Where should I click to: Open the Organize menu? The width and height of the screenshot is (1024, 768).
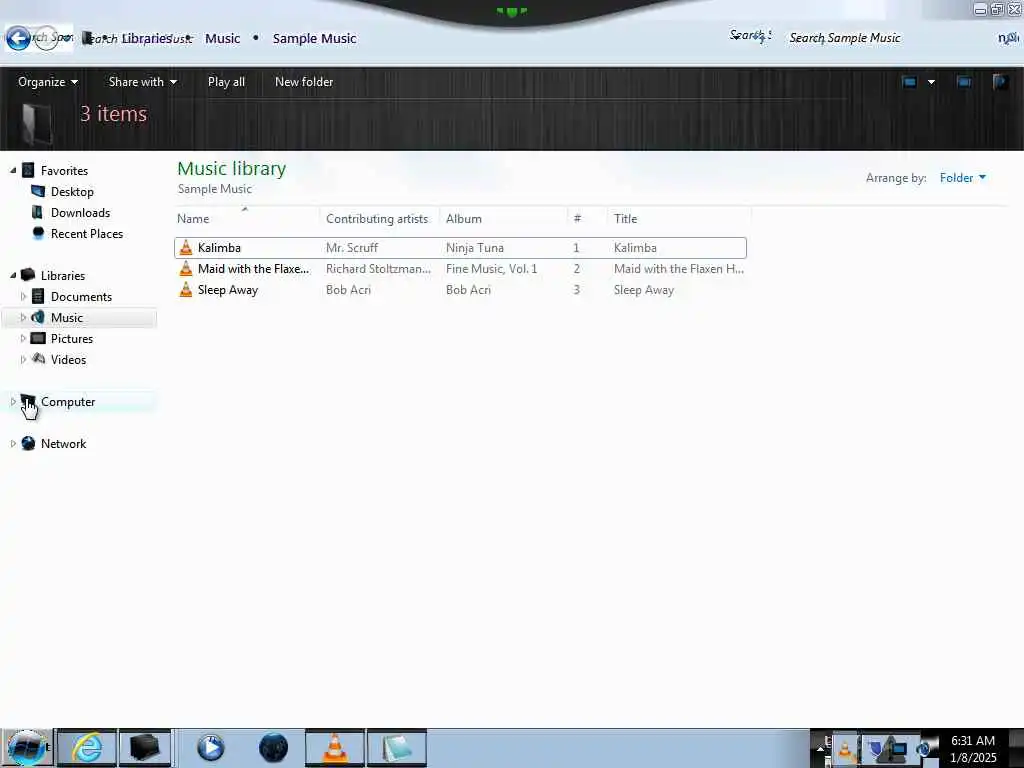[48, 82]
